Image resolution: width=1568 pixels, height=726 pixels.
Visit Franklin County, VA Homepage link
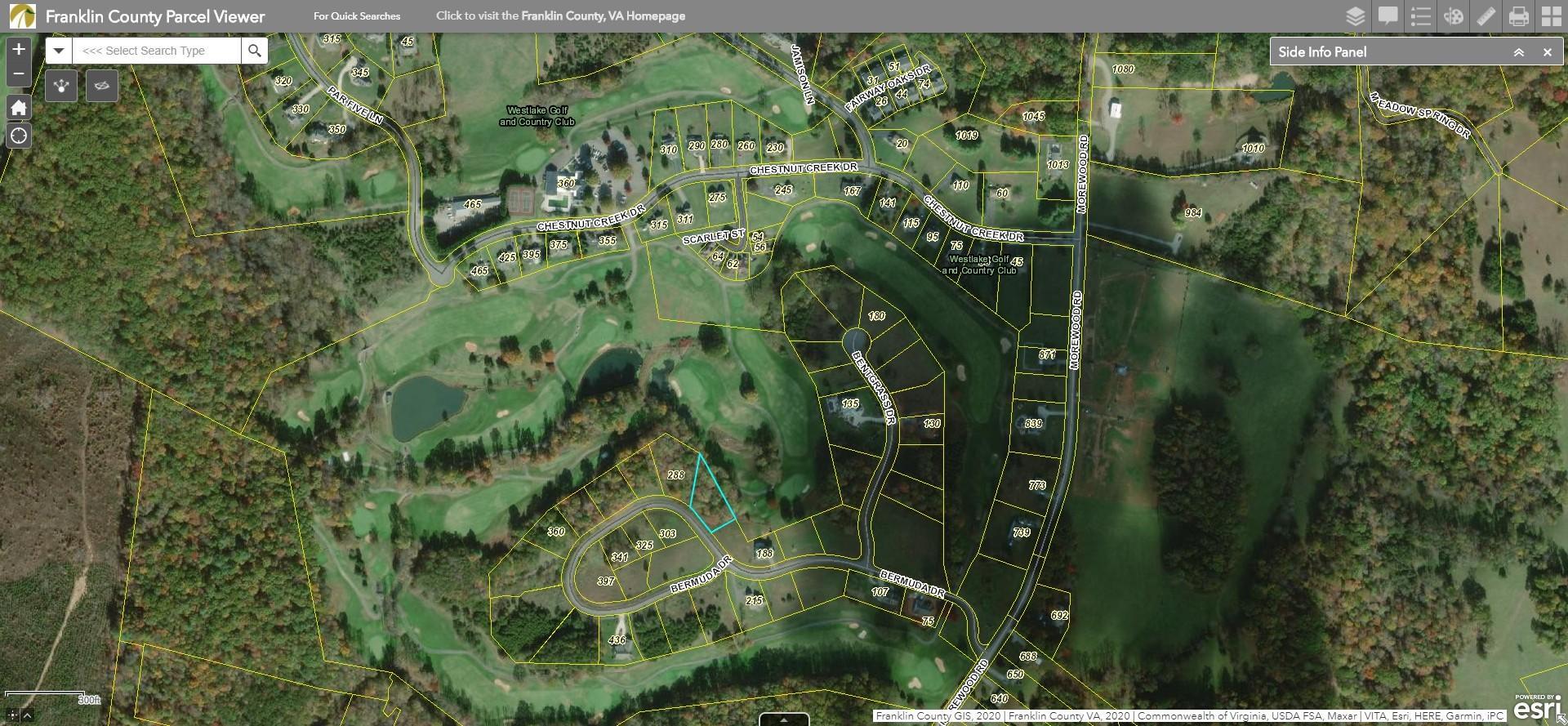click(560, 16)
